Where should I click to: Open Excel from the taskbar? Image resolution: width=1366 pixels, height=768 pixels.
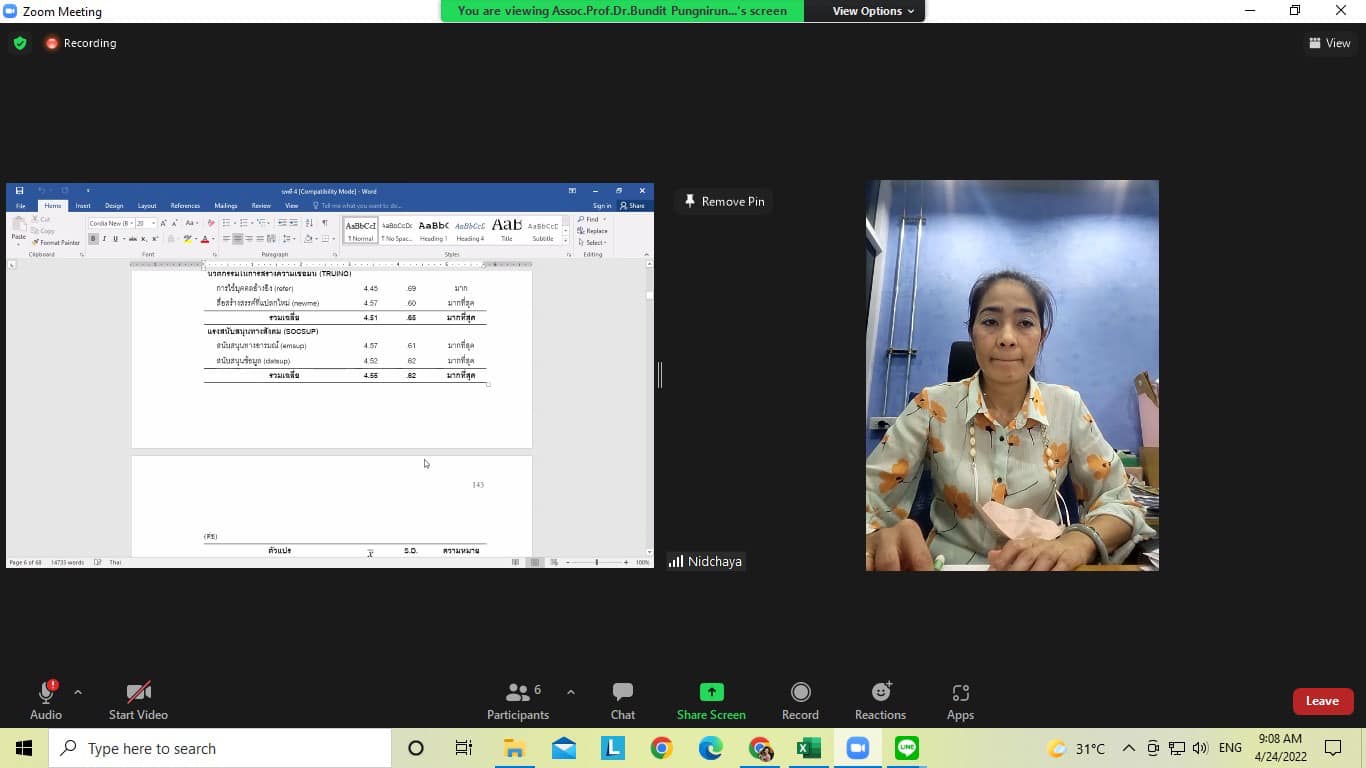808,748
